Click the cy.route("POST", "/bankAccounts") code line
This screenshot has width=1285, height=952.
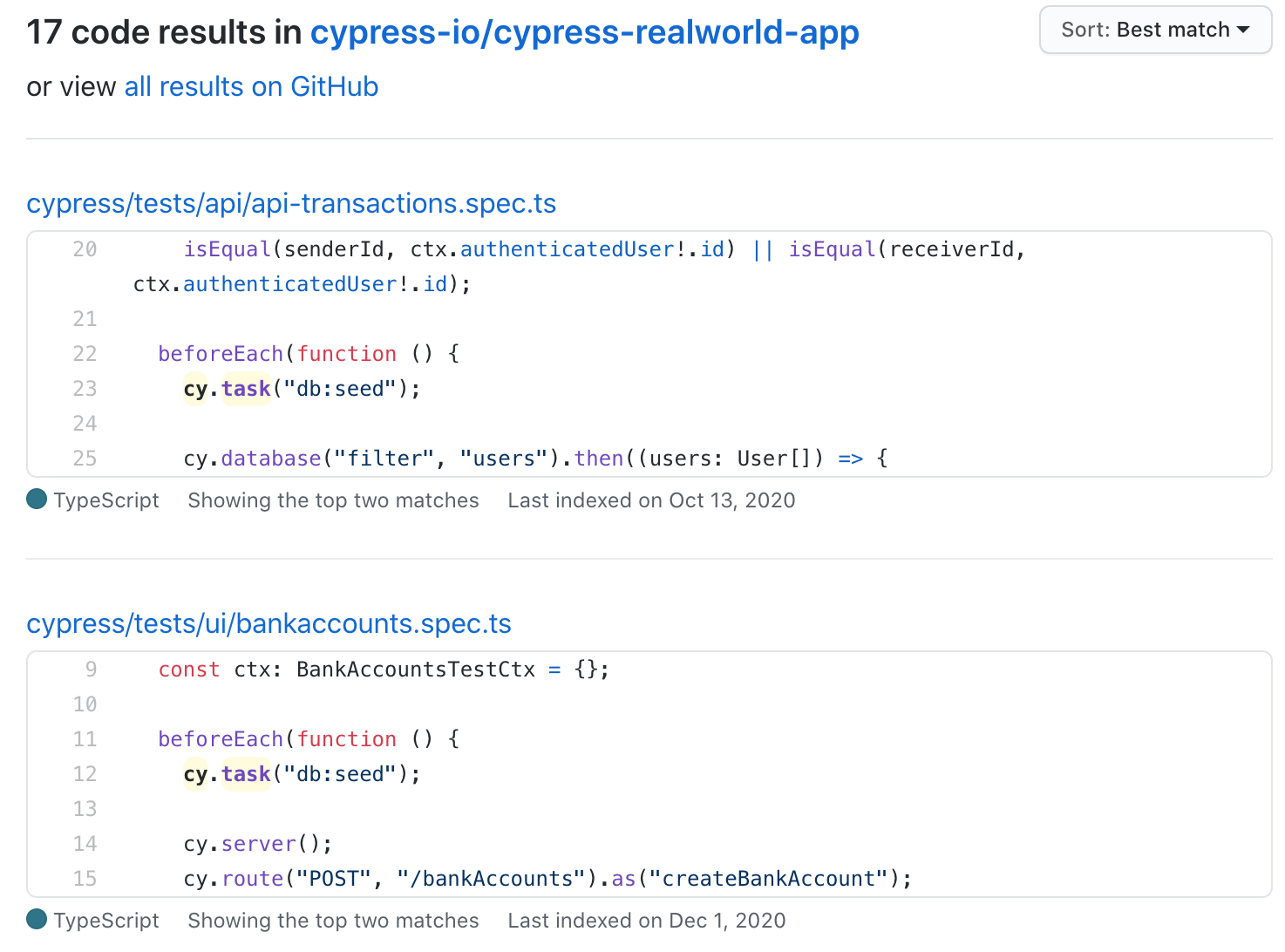point(547,879)
